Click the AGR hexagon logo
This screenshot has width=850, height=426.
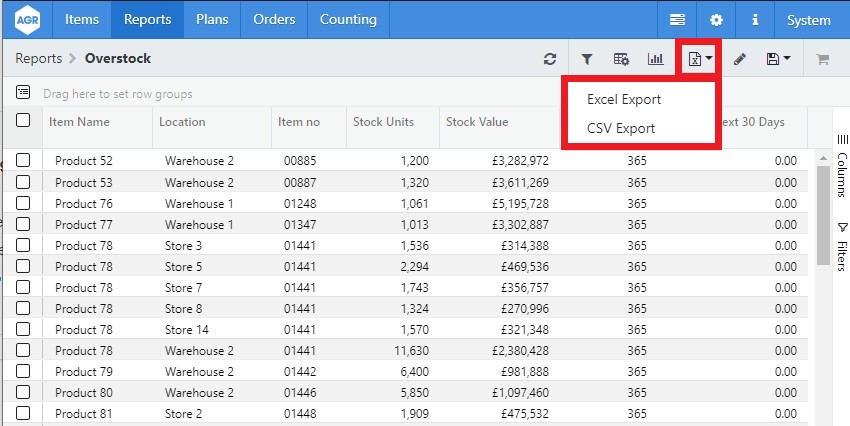[27, 20]
